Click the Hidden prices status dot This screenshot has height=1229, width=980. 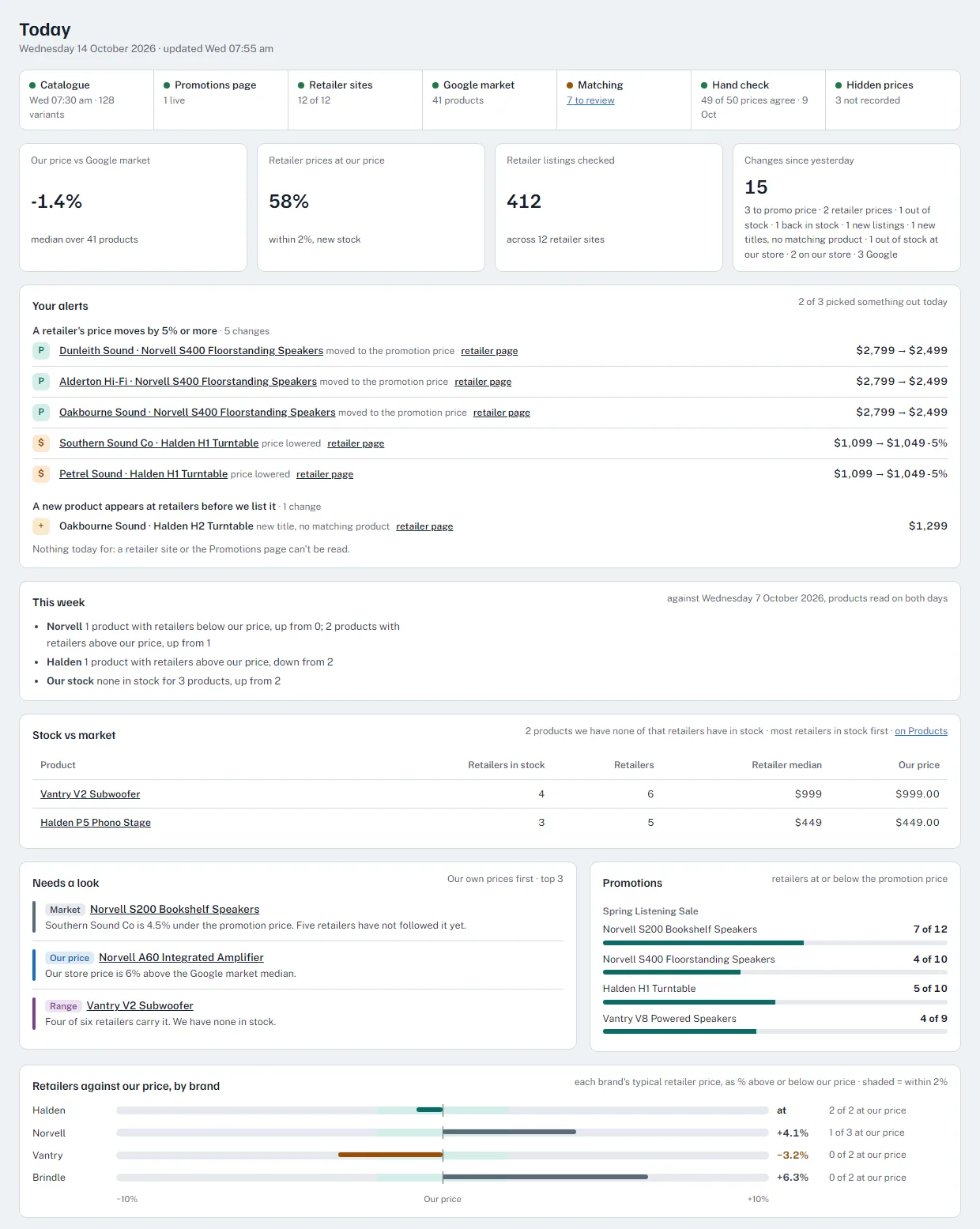(839, 85)
